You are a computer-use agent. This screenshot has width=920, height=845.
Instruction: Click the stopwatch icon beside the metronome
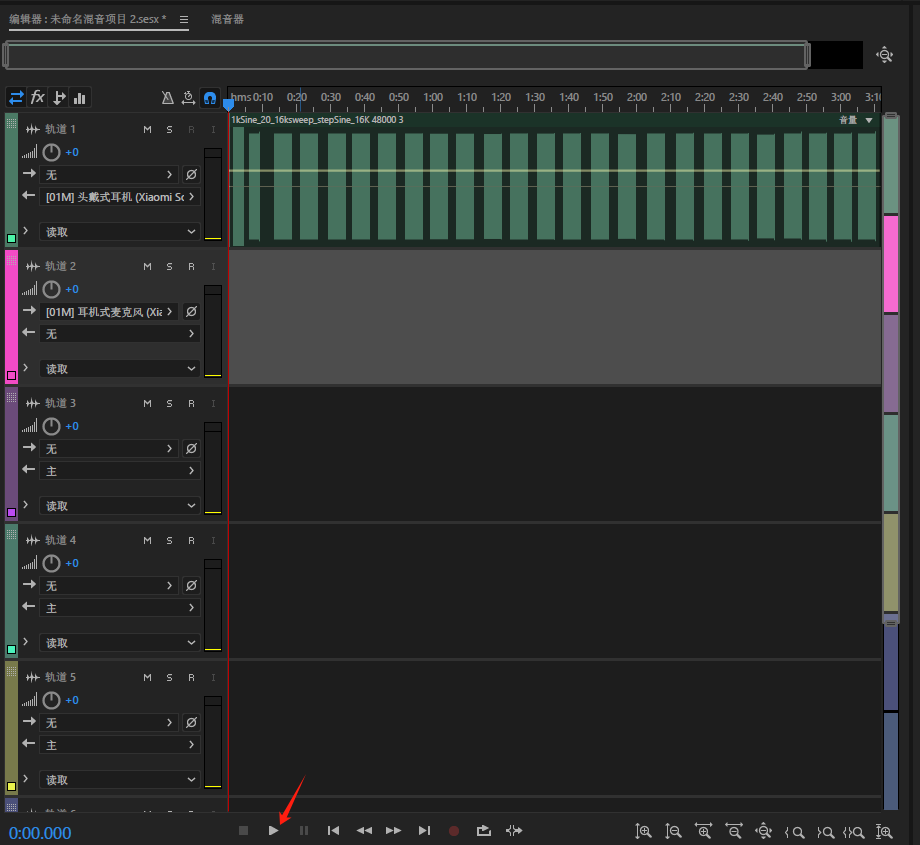click(x=188, y=97)
